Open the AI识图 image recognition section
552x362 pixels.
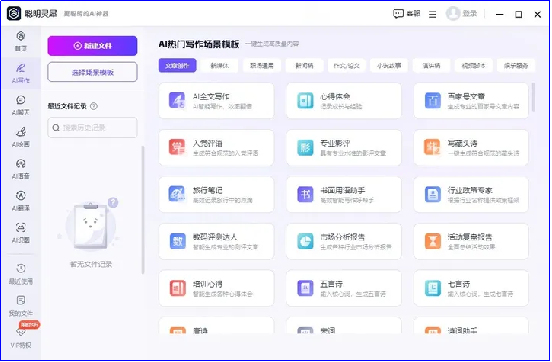click(x=21, y=233)
